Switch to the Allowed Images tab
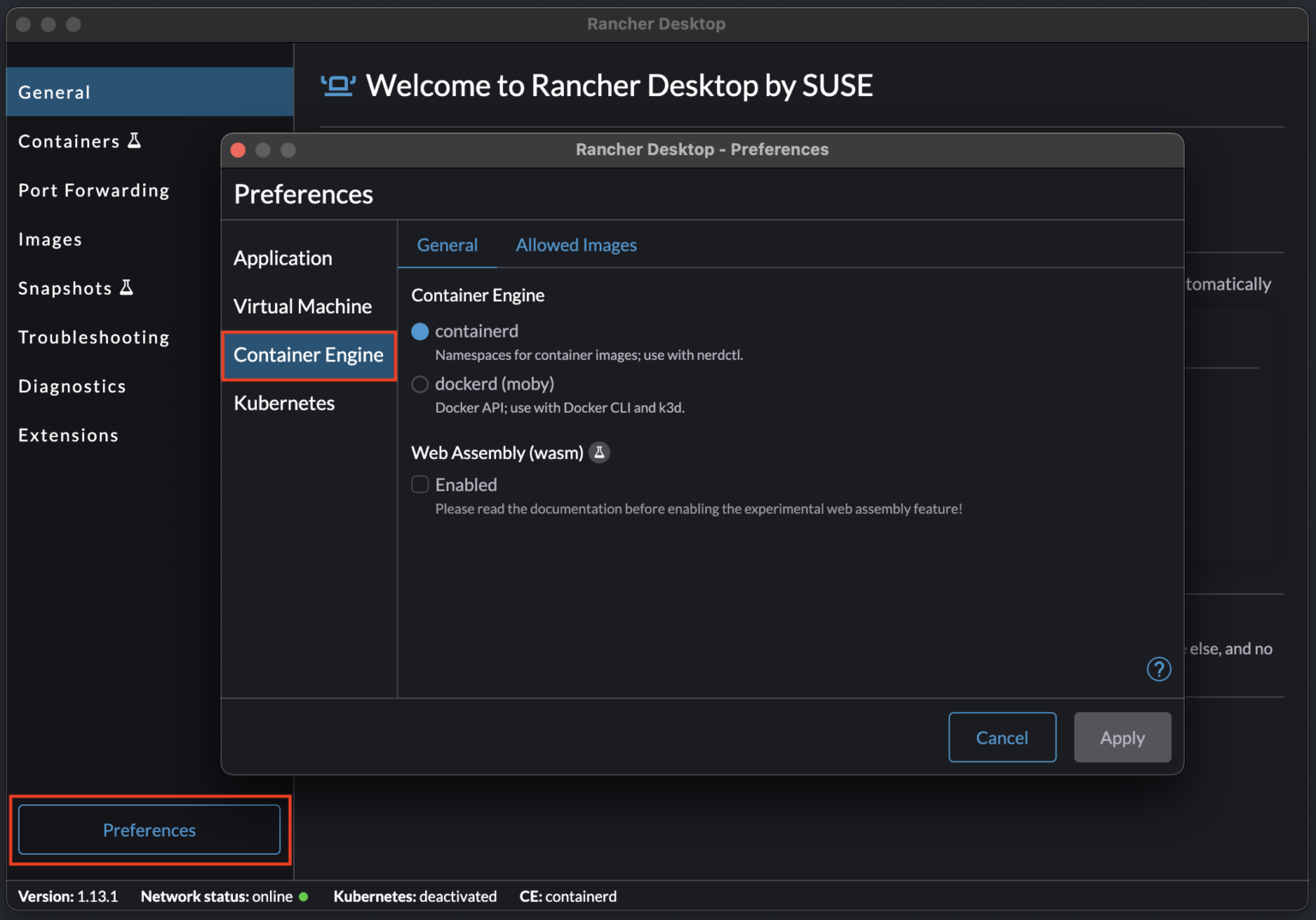Image resolution: width=1316 pixels, height=920 pixels. 576,245
